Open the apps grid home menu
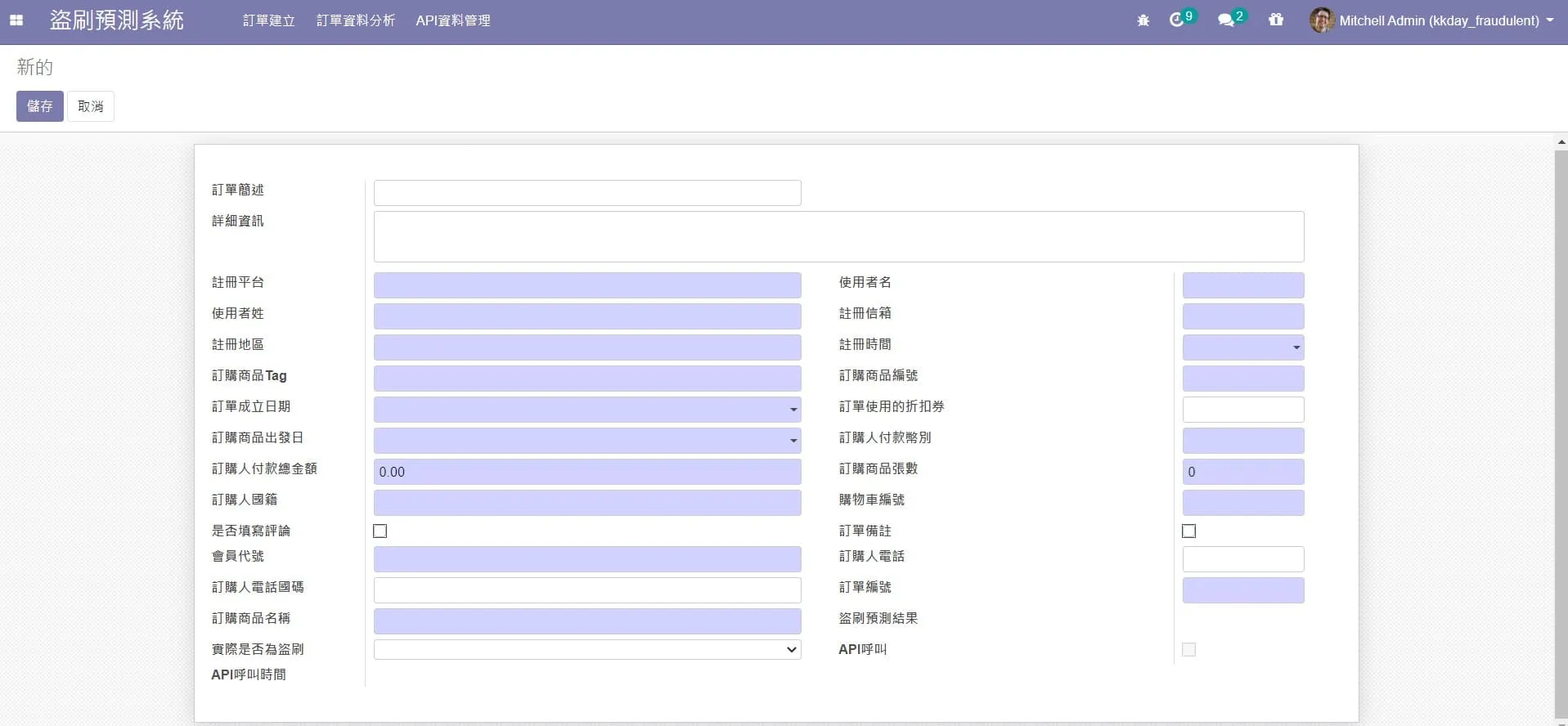 tap(16, 20)
